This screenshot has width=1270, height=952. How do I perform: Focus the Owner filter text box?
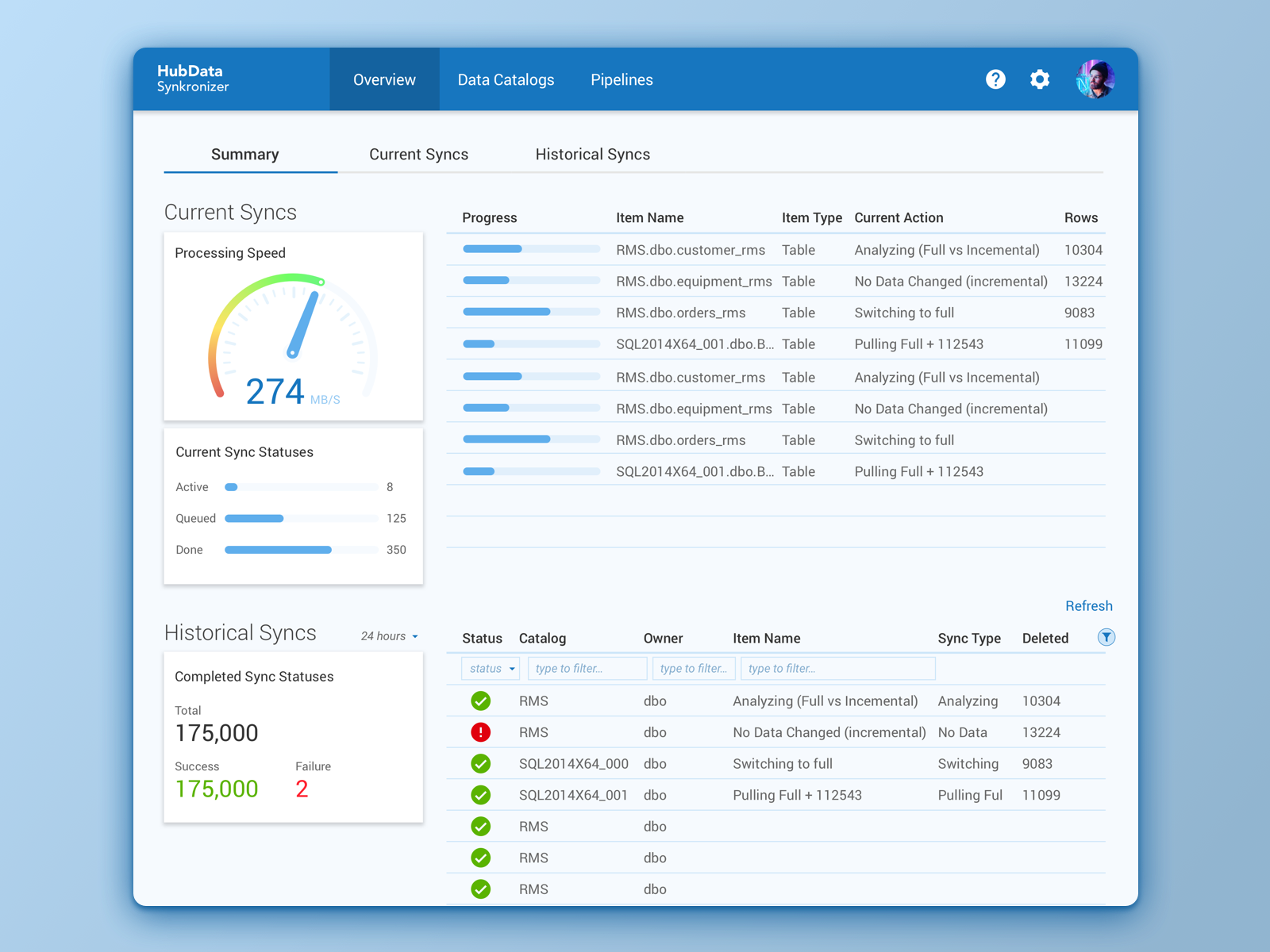[x=694, y=669]
